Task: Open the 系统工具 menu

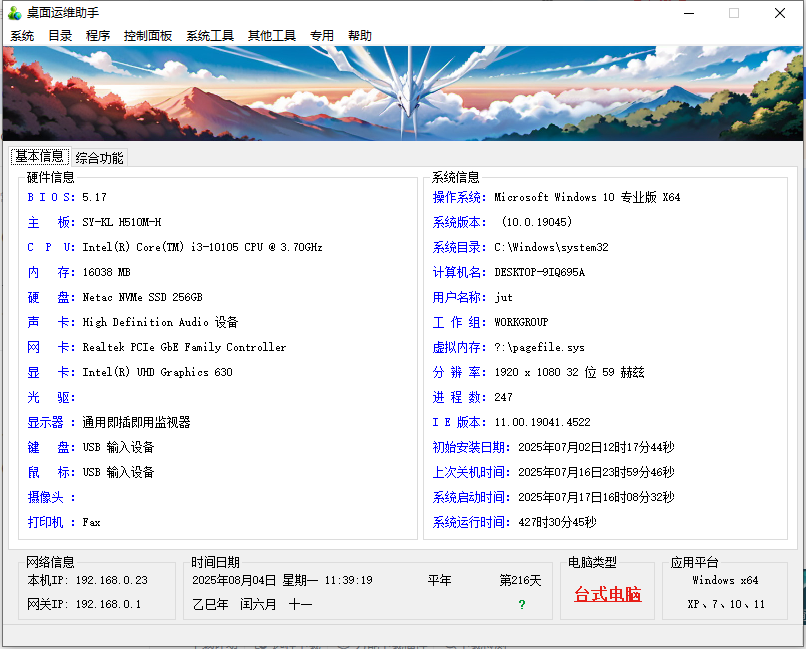Action: (x=210, y=36)
